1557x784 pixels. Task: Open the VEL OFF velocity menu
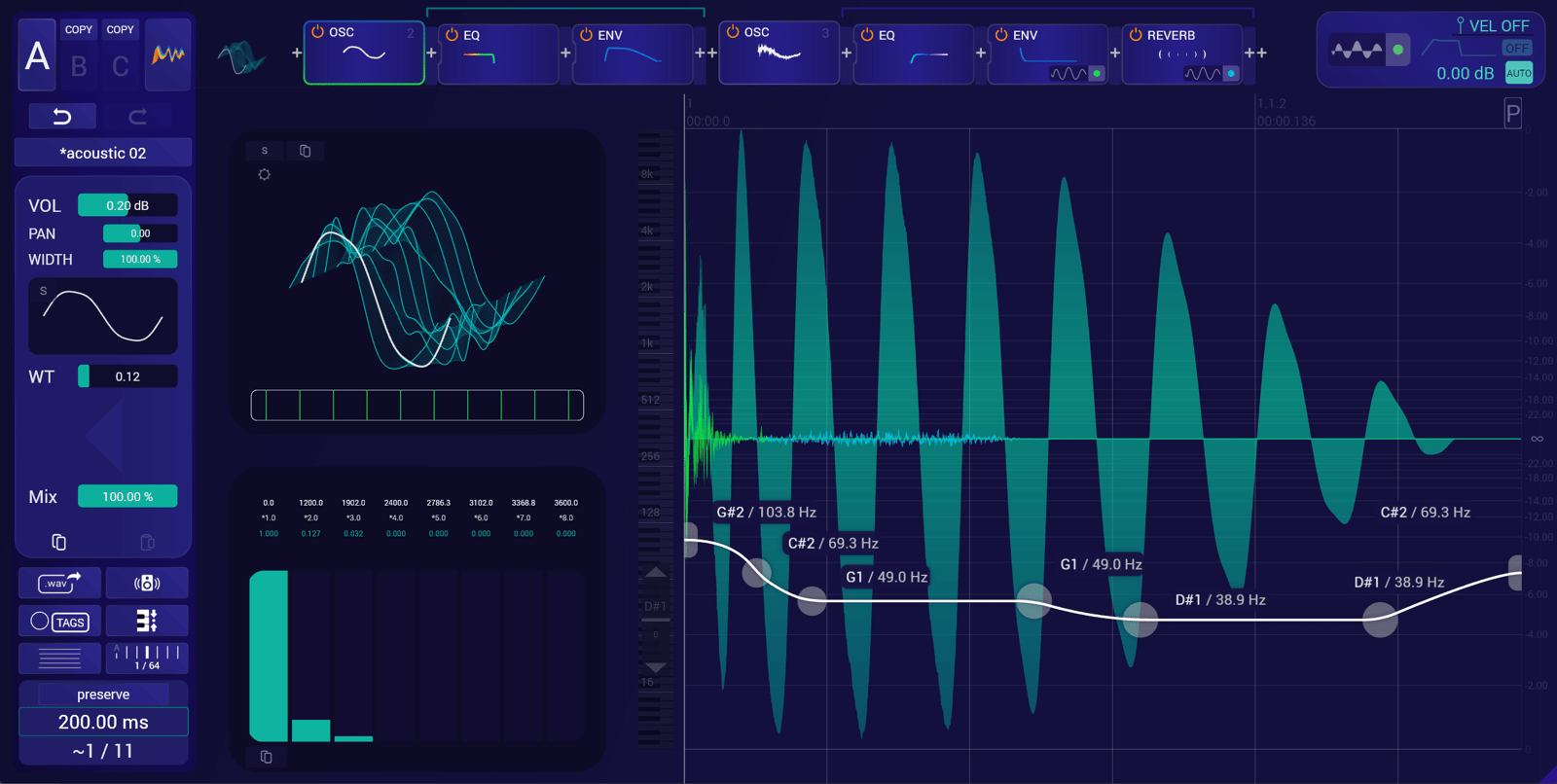point(1492,26)
